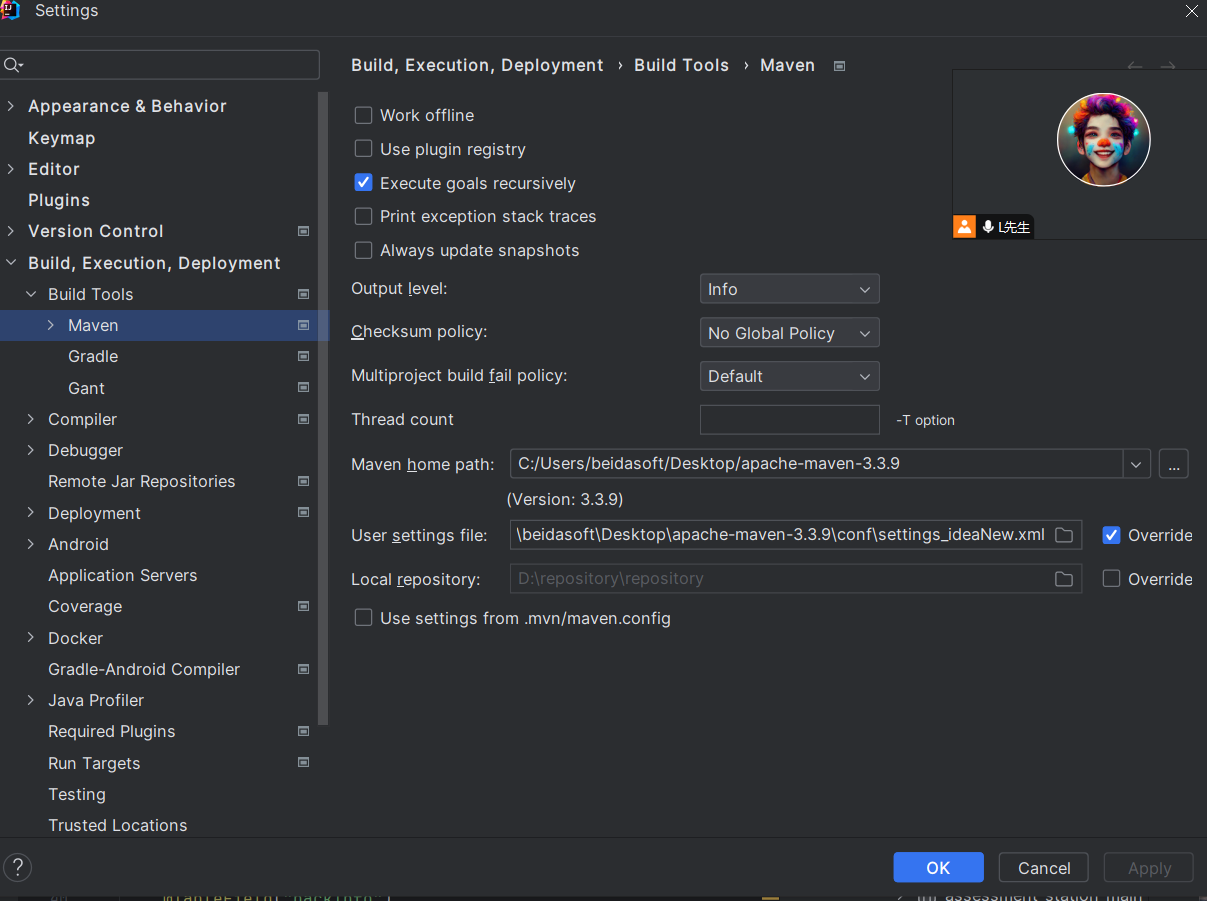The width and height of the screenshot is (1207, 901).
Task: Click the microphone icon by L先生
Action: point(988,227)
